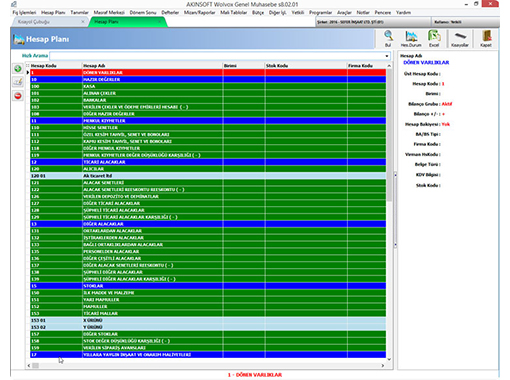Click the horizontal scrollbar right arrow

[x=383, y=366]
